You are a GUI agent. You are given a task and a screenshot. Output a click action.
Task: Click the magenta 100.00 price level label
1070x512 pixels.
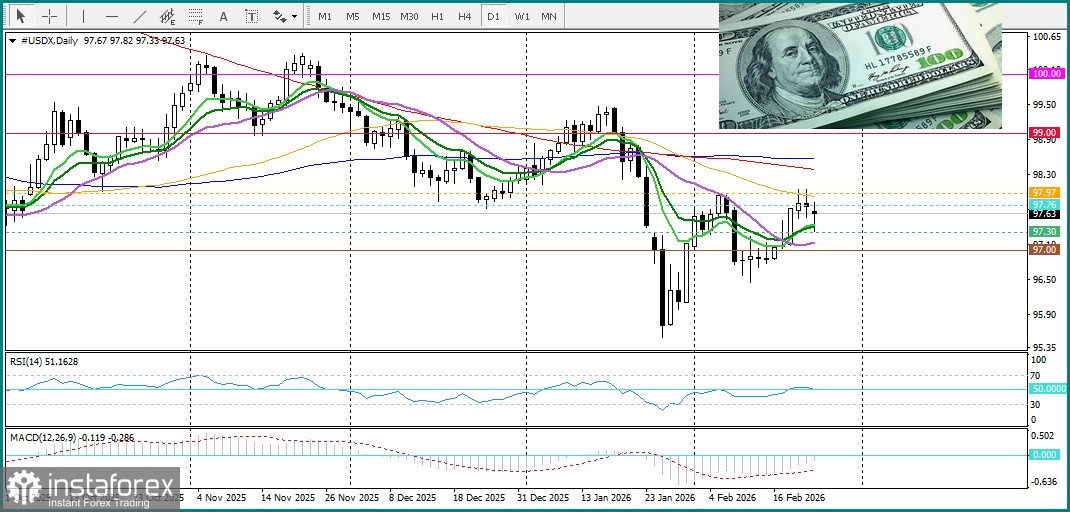[x=1046, y=73]
